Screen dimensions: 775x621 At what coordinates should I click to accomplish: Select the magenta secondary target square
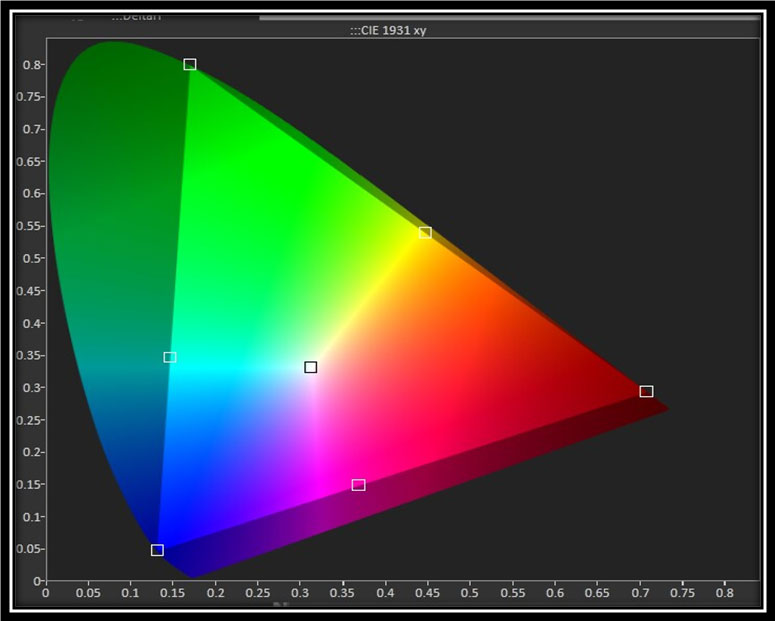coord(358,485)
